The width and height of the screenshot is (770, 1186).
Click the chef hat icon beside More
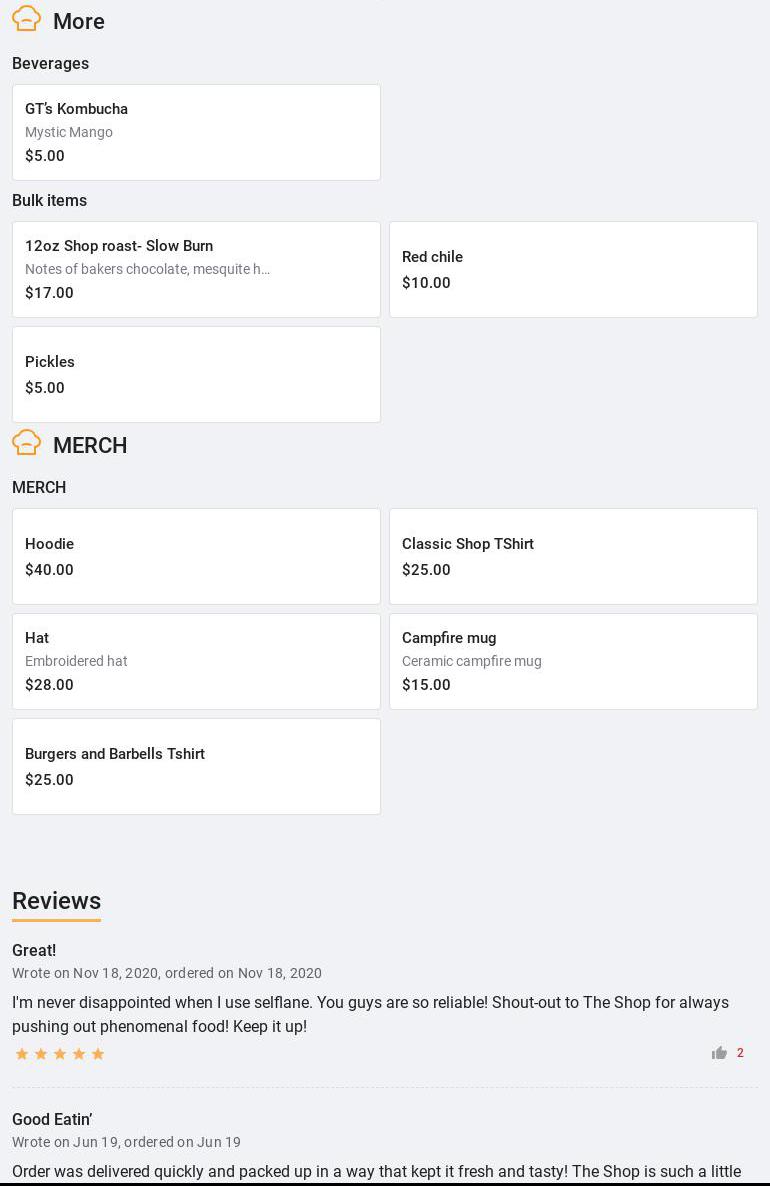(27, 19)
